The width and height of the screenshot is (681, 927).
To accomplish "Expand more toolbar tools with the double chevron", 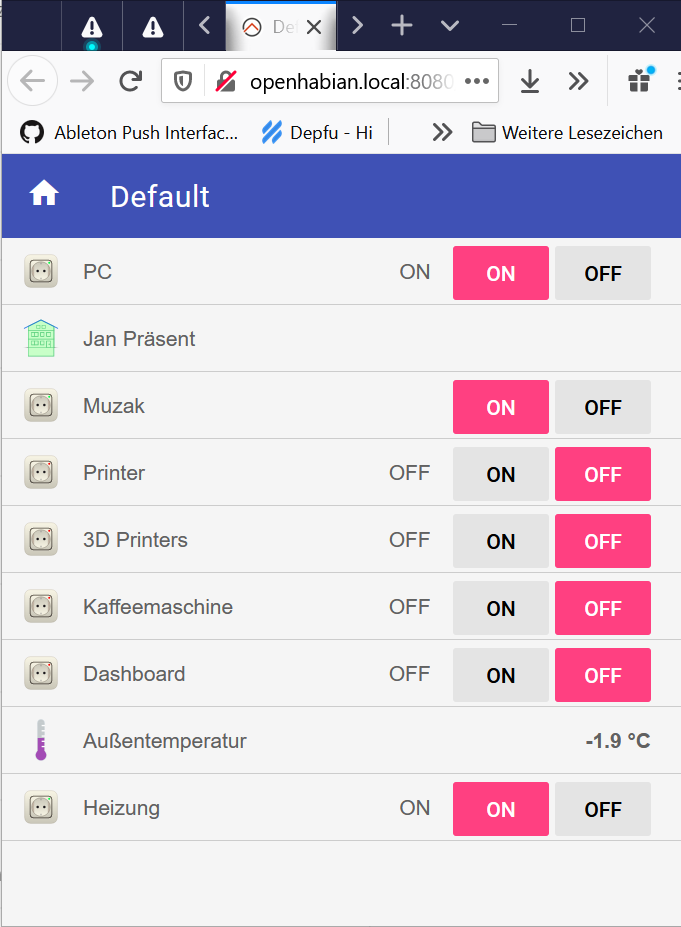I will (578, 81).
